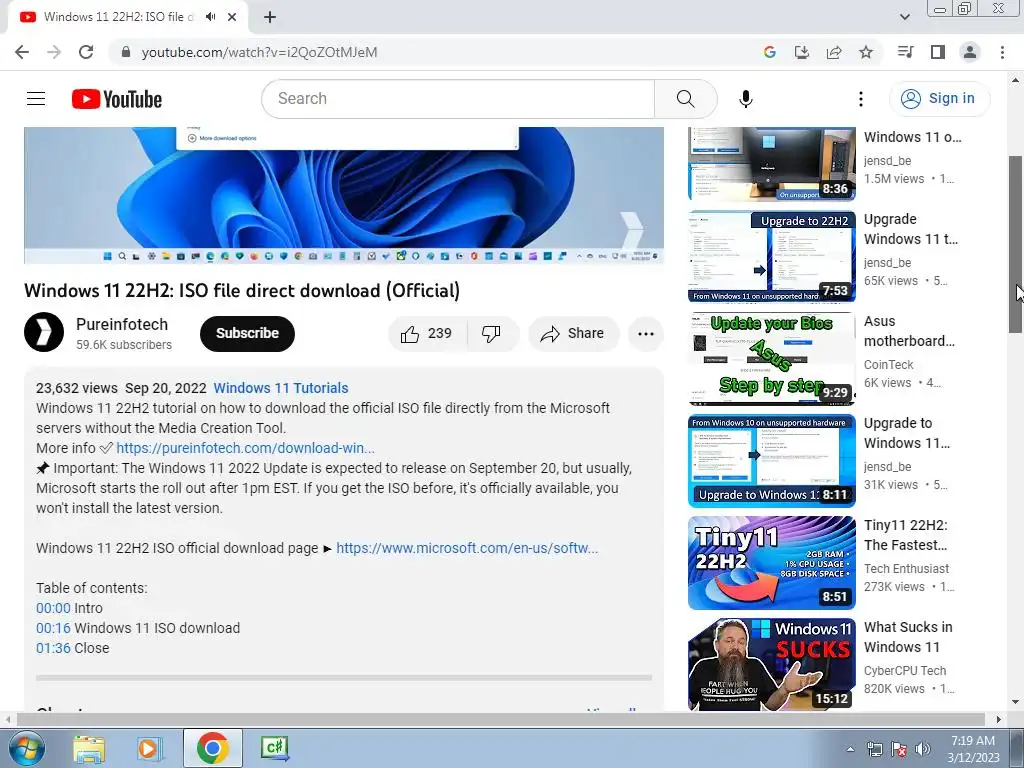The width and height of the screenshot is (1024, 768).
Task: Launch Windows Media Player from the taskbar
Action: (x=149, y=748)
